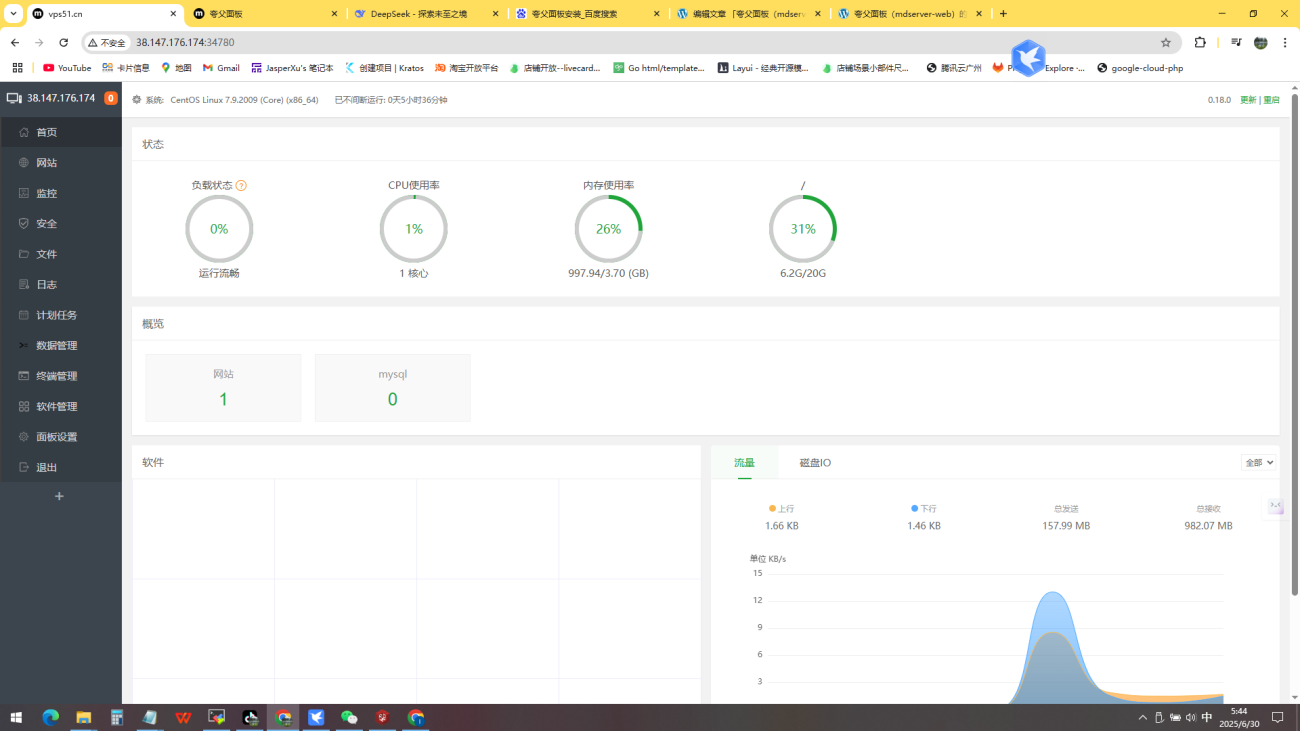Viewport: 1300px width, 731px height.
Task: Go back in browser history
Action: click(15, 43)
